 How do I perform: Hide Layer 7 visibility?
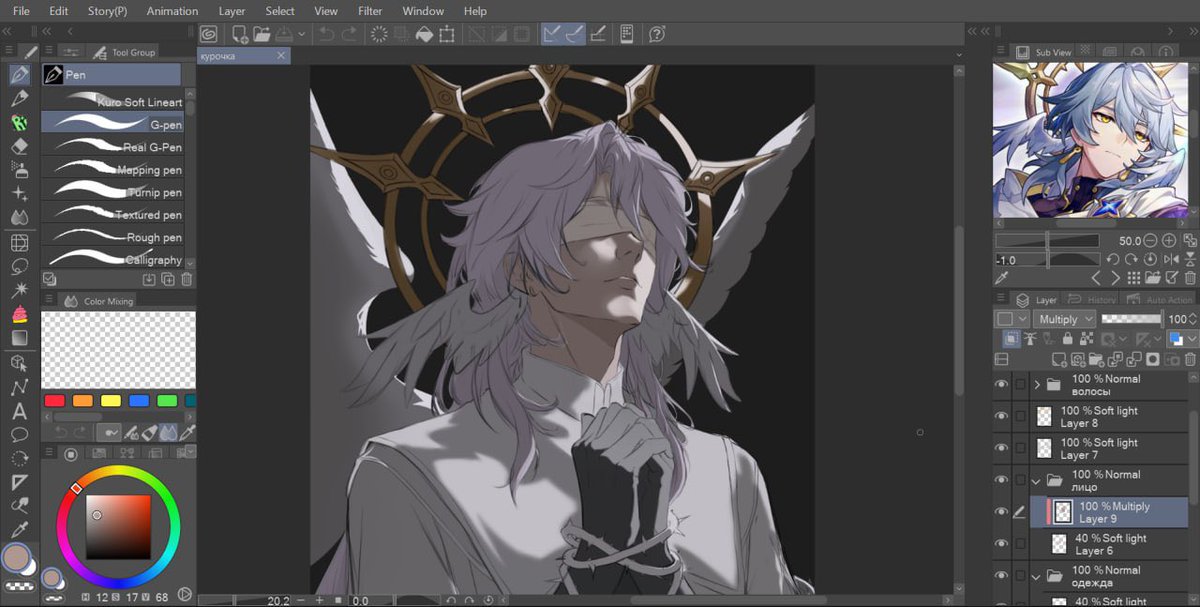pyautogui.click(x=1002, y=449)
